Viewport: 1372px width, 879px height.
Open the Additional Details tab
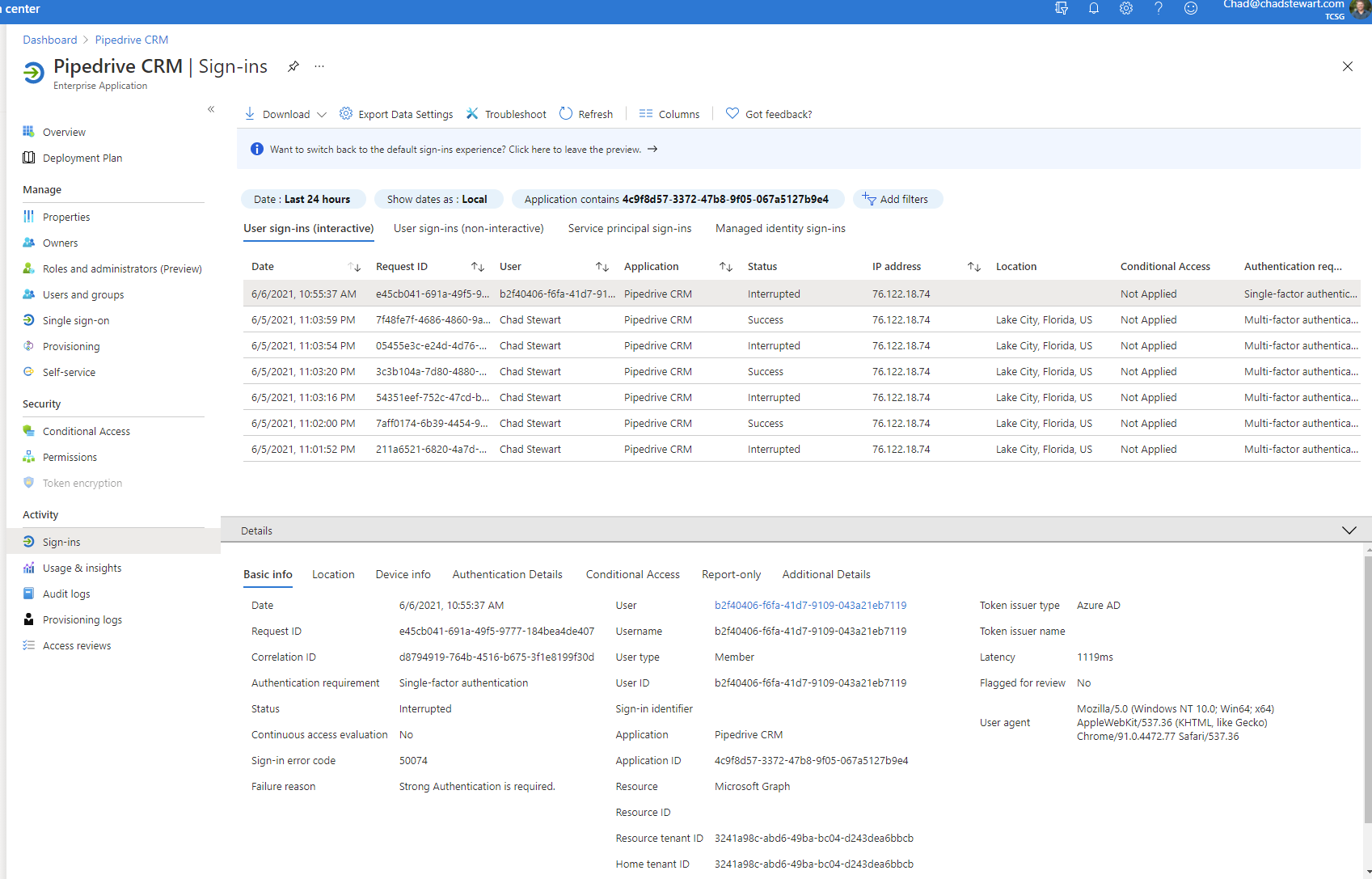point(826,575)
